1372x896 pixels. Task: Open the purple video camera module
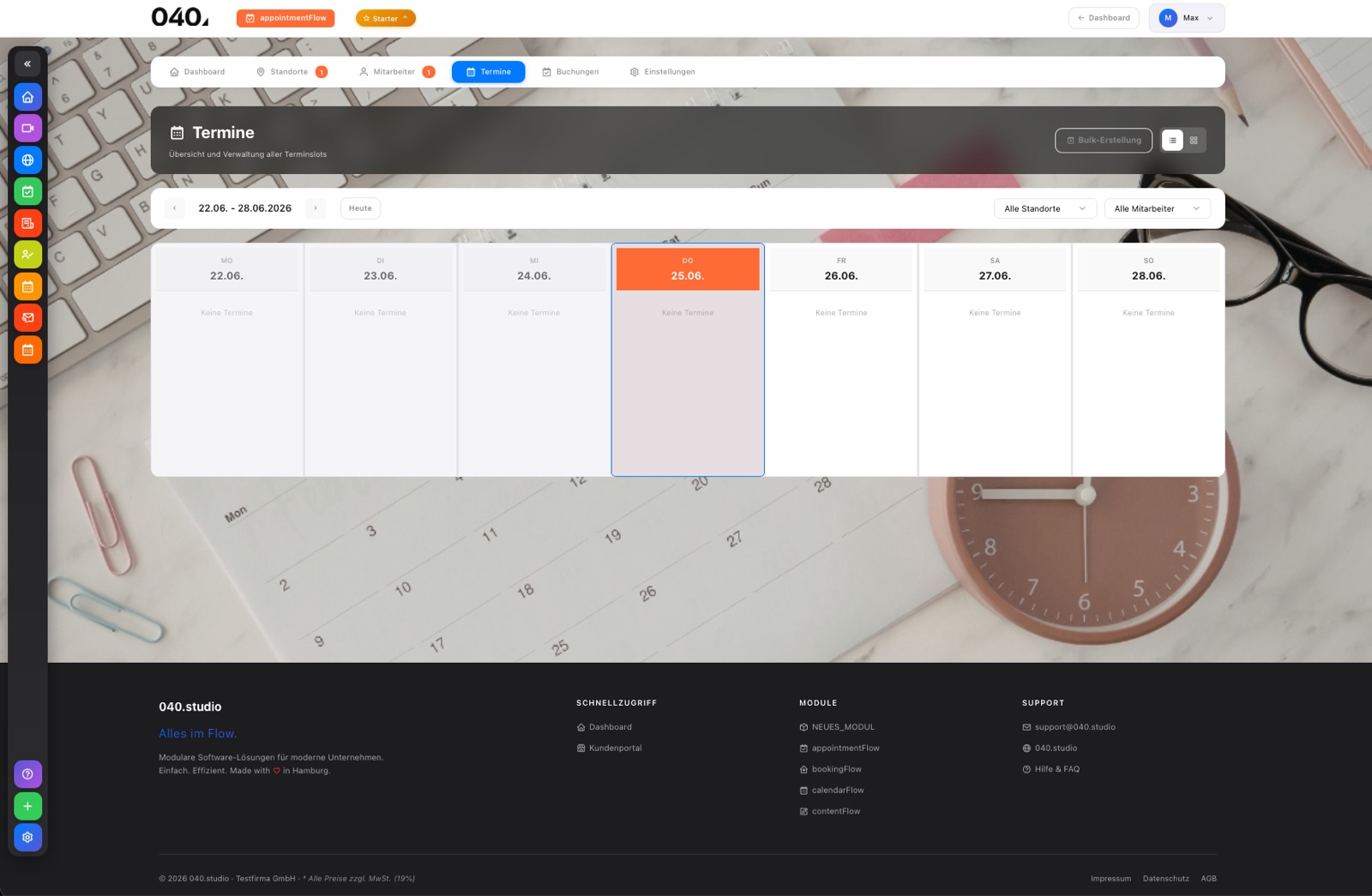pyautogui.click(x=27, y=129)
